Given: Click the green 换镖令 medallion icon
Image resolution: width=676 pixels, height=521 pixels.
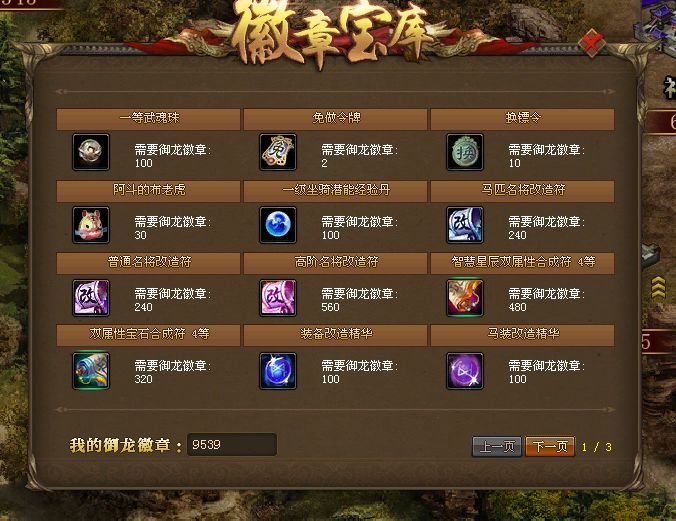Looking at the screenshot, I should [x=465, y=152].
